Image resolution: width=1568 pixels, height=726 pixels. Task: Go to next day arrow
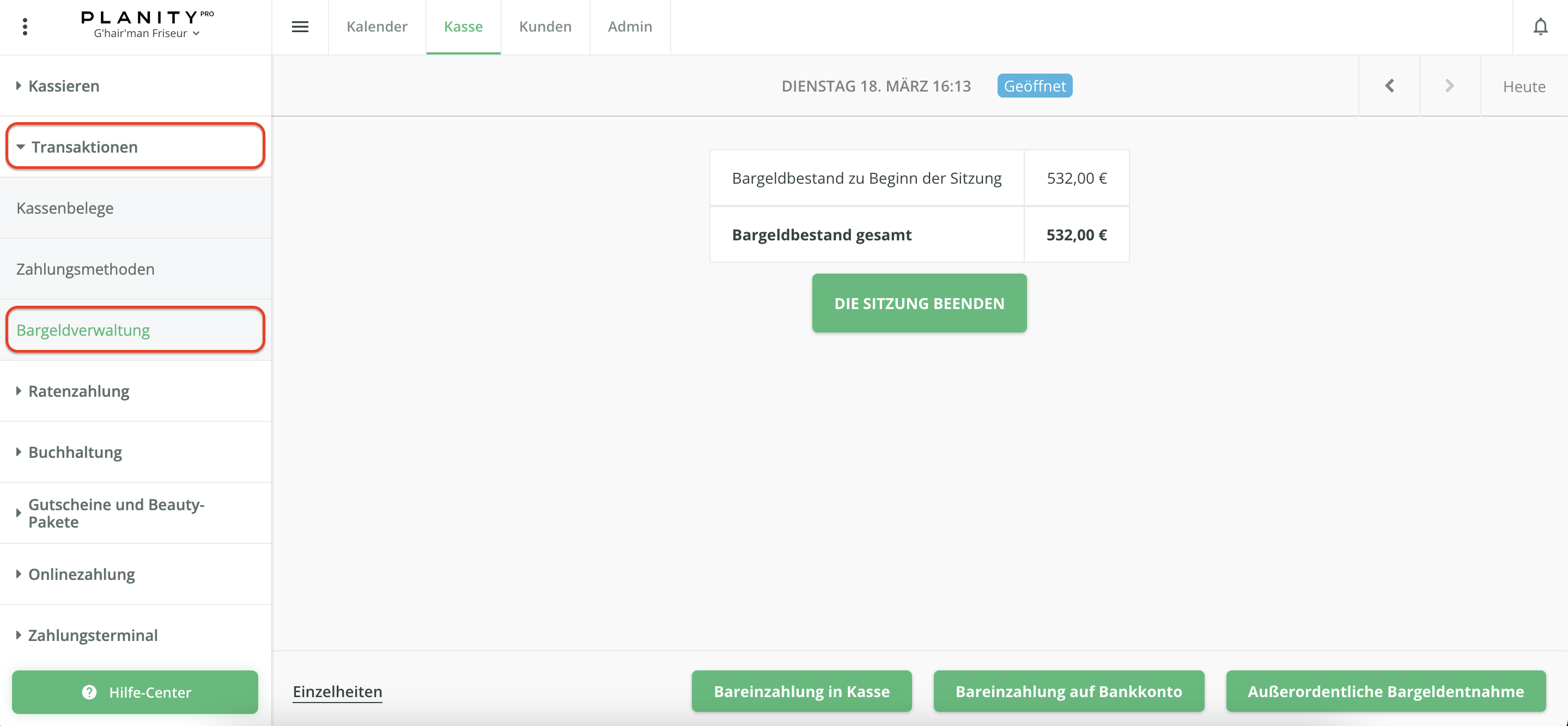click(1449, 86)
